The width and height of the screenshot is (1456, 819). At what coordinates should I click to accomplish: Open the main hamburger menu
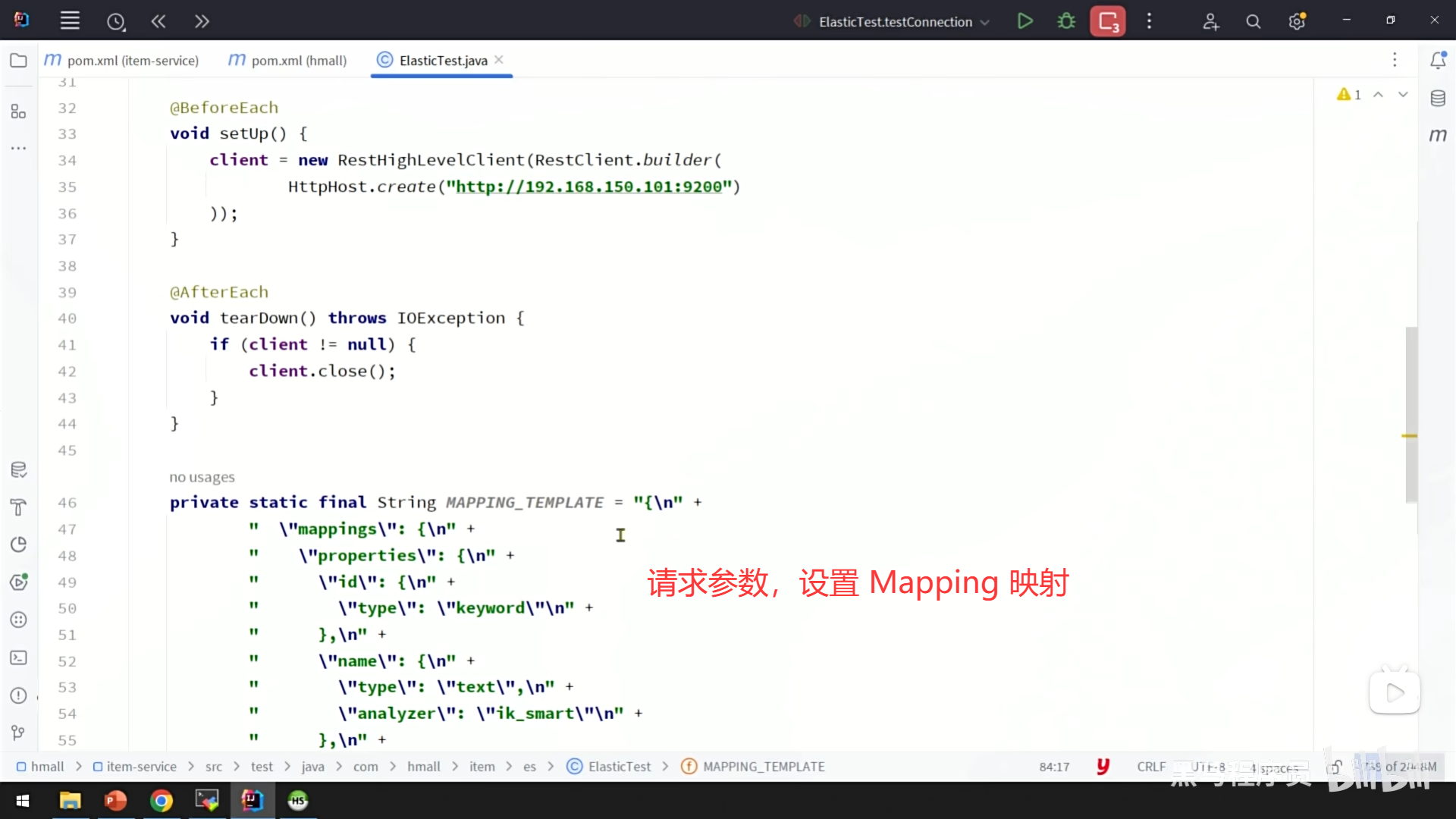pyautogui.click(x=70, y=21)
